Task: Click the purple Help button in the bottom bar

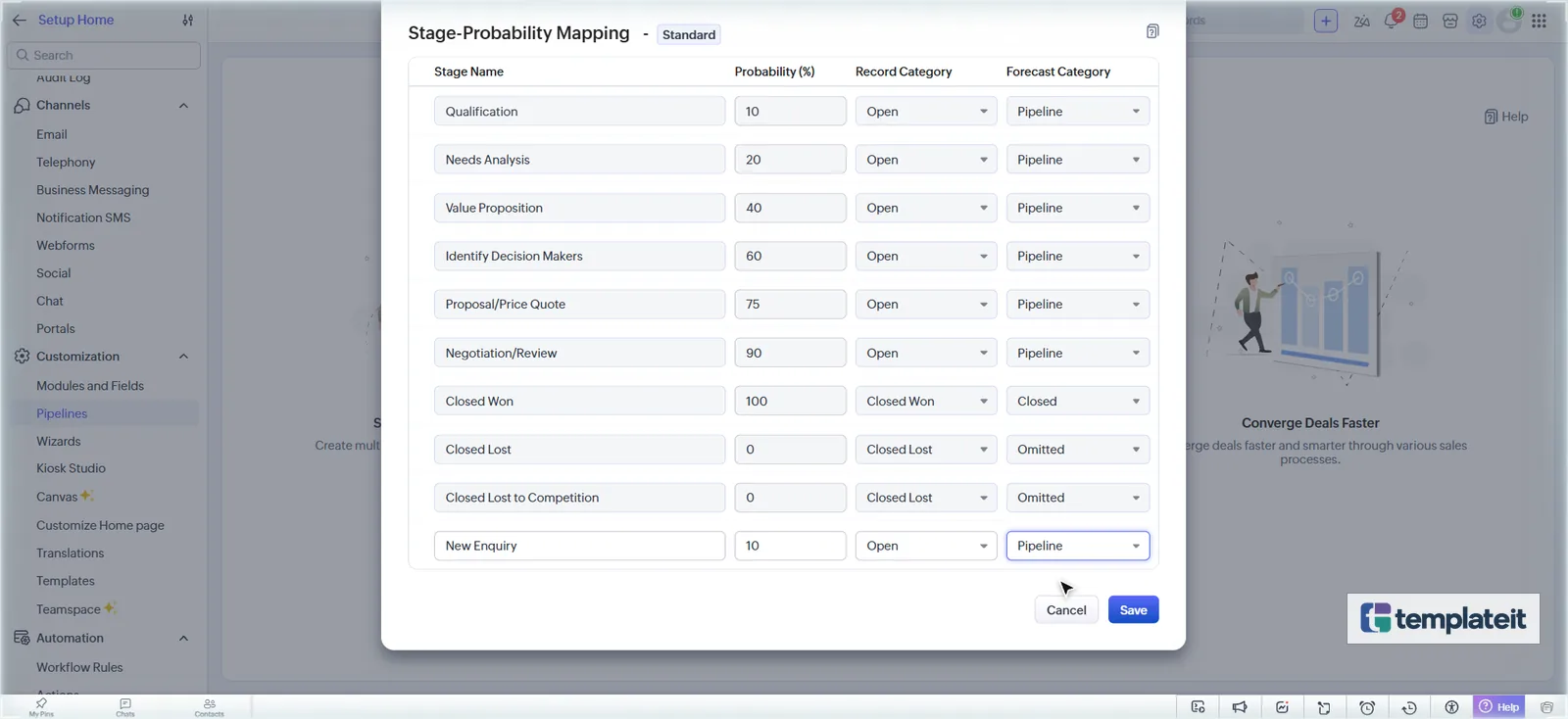Action: (1499, 706)
